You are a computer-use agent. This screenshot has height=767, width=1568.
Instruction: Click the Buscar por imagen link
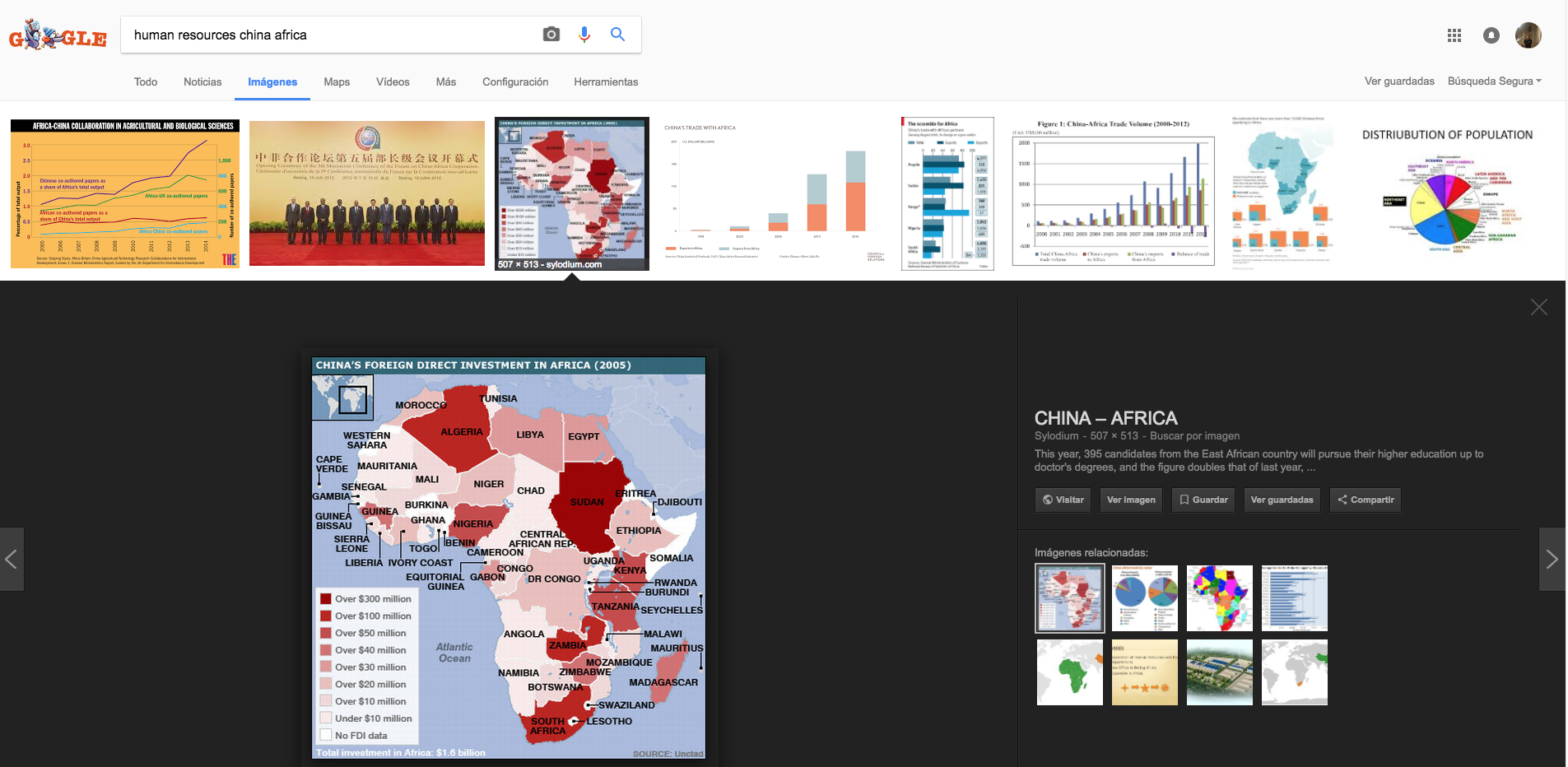coord(1194,436)
